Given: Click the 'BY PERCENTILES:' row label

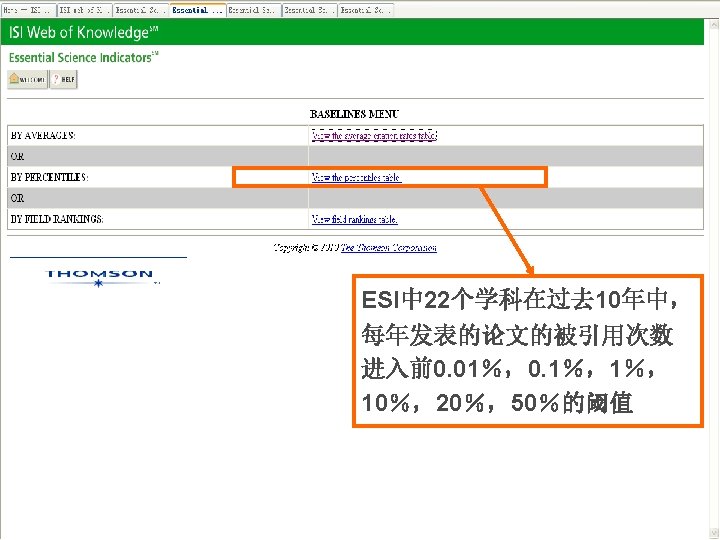Looking at the screenshot, I should tap(49, 177).
